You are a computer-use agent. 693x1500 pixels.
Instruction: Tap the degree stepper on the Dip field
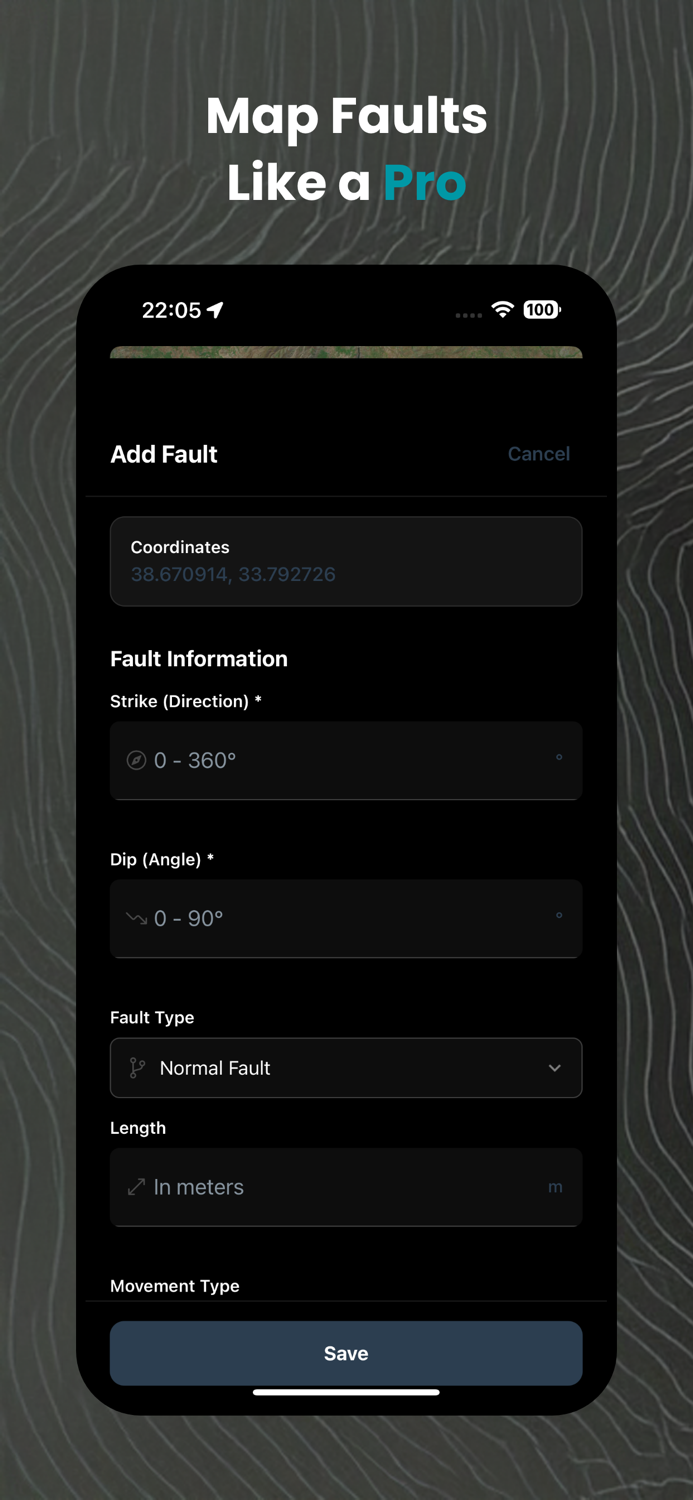[x=558, y=918]
